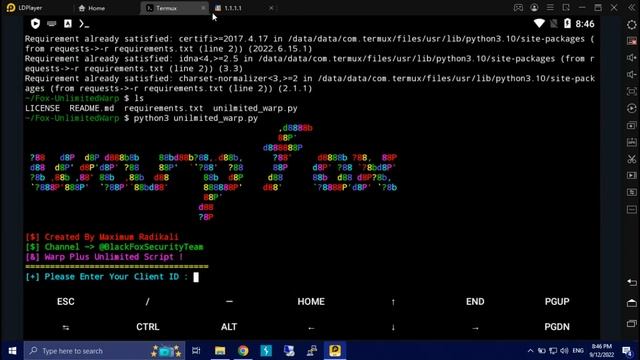640x360 pixels.
Task: Tap the Android home button
Action: [x=631, y=303]
